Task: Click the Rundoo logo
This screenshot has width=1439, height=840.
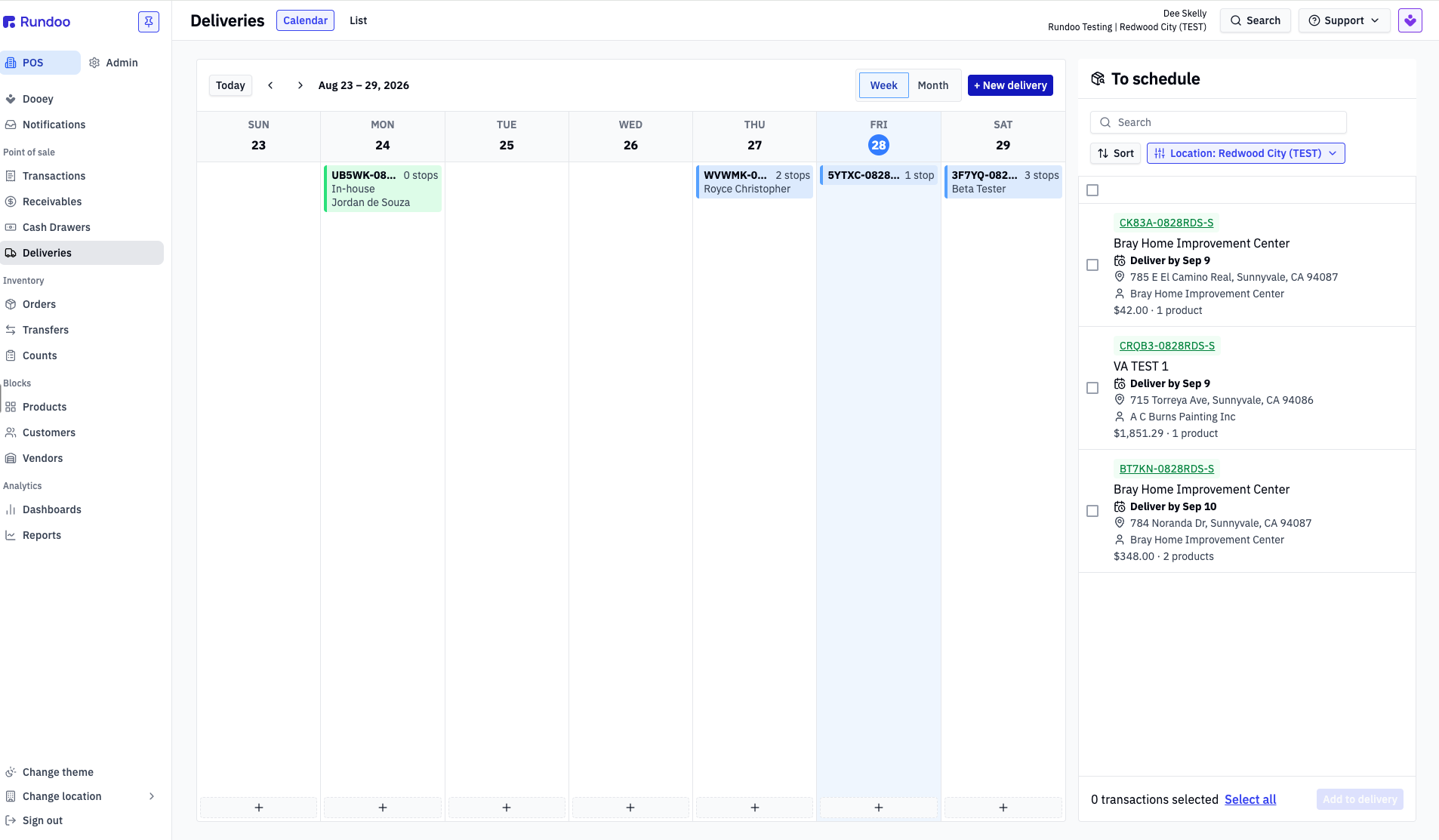Action: tap(37, 22)
